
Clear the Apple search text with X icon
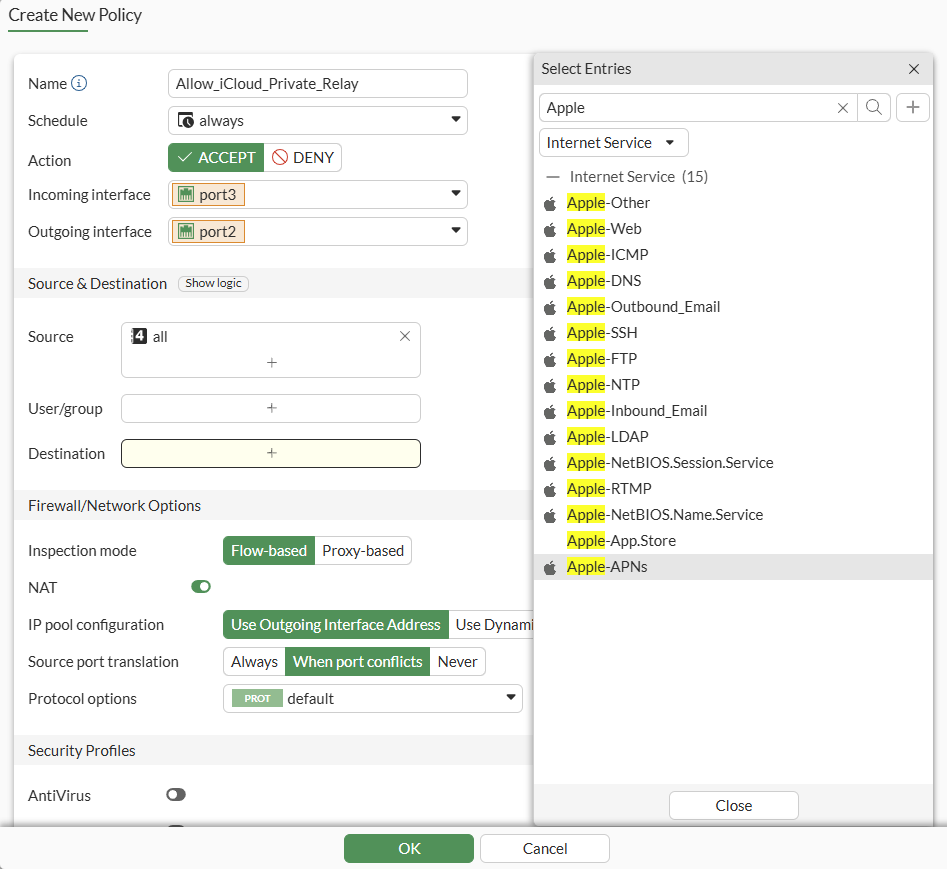843,108
